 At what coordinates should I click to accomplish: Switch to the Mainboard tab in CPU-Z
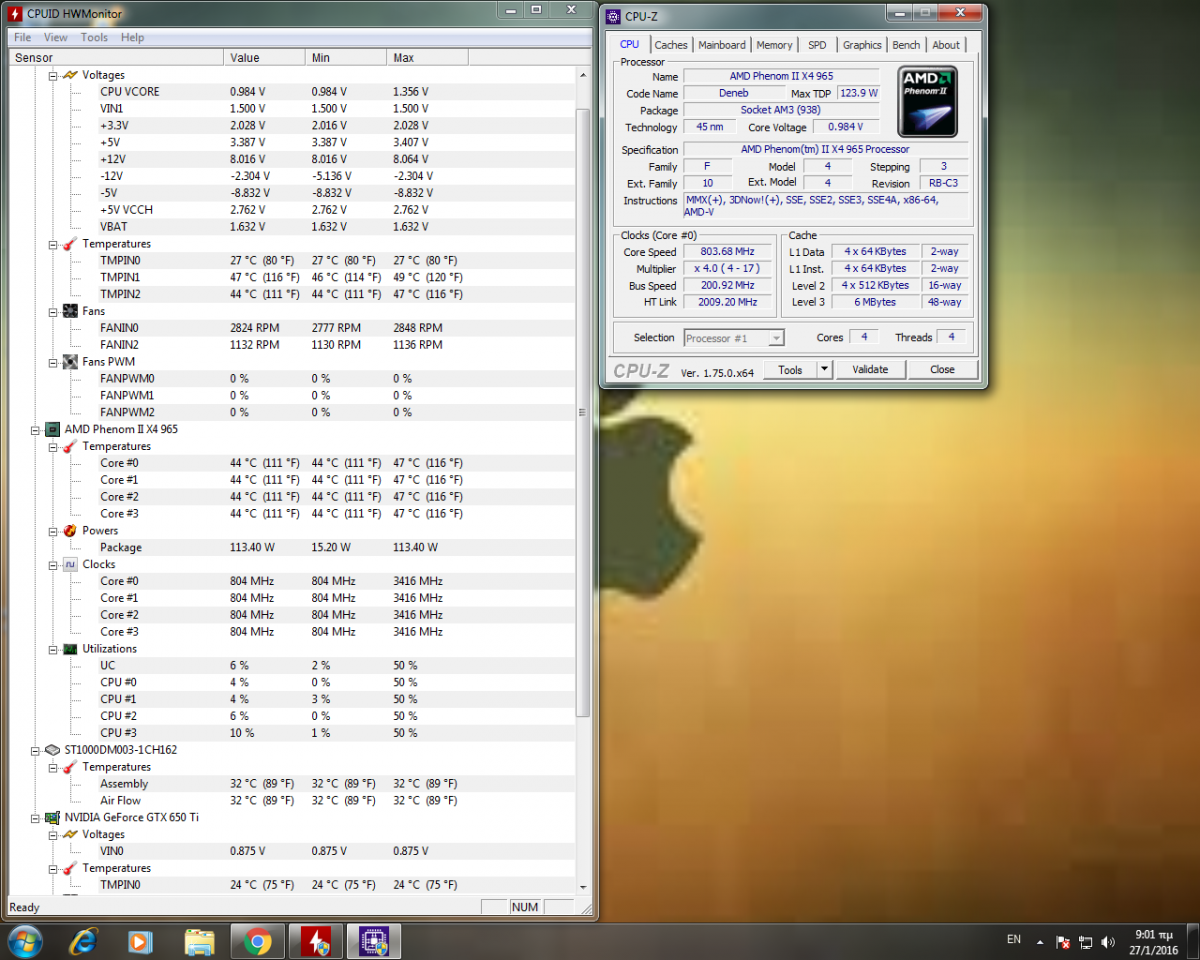[722, 45]
